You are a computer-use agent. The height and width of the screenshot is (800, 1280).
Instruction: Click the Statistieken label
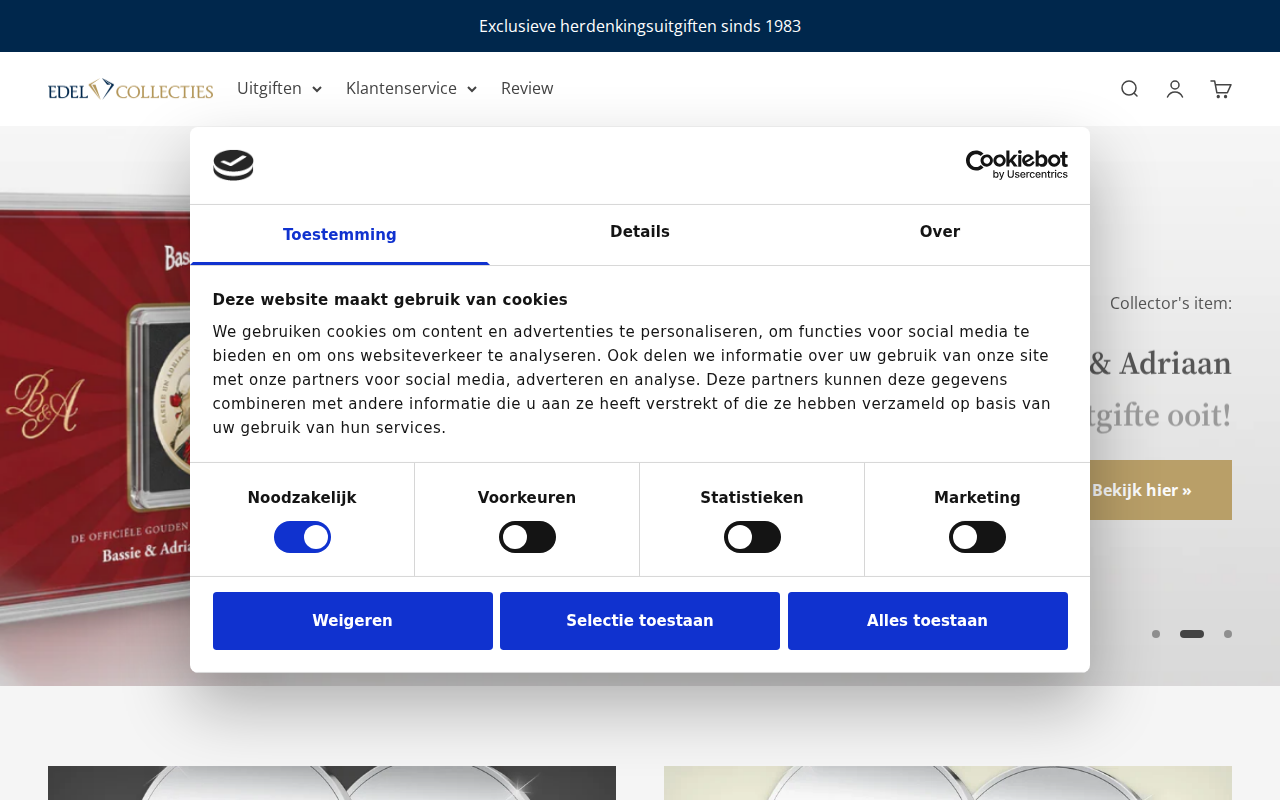tap(752, 498)
